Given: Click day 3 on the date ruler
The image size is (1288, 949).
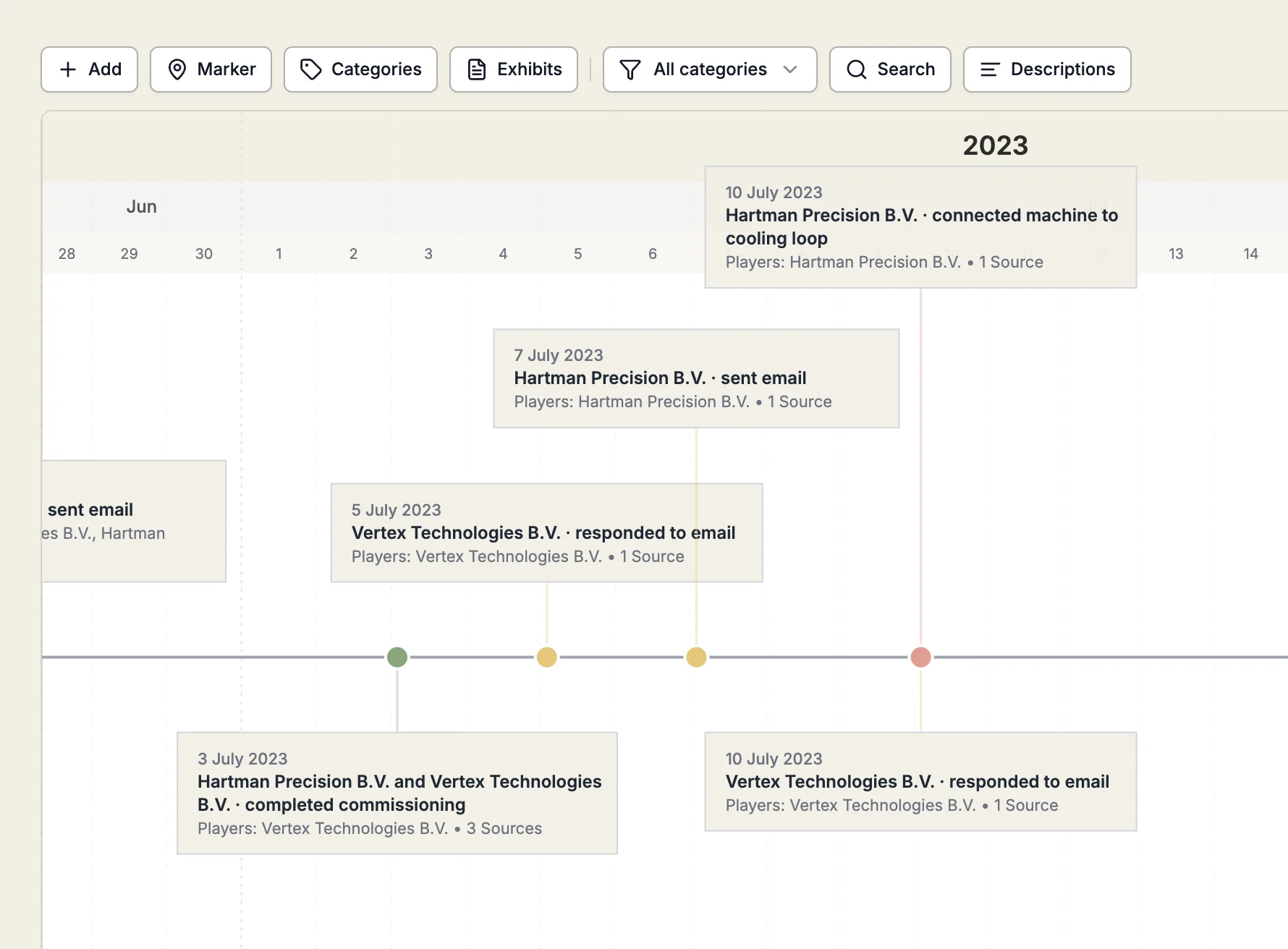Looking at the screenshot, I should [x=428, y=254].
